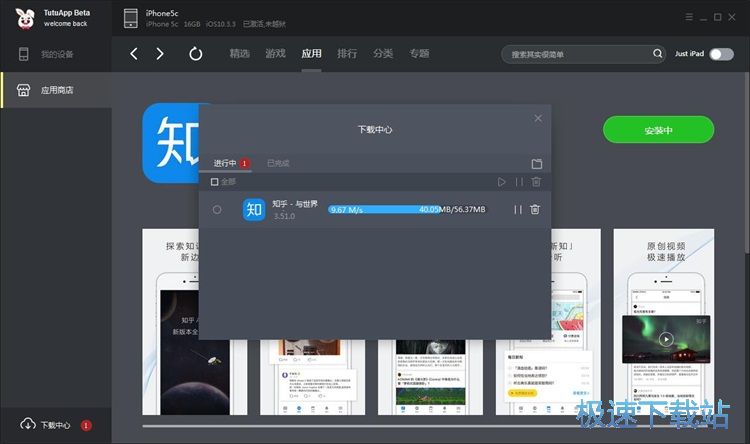
Task: Open the 应用 tab
Action: pyautogui.click(x=311, y=54)
